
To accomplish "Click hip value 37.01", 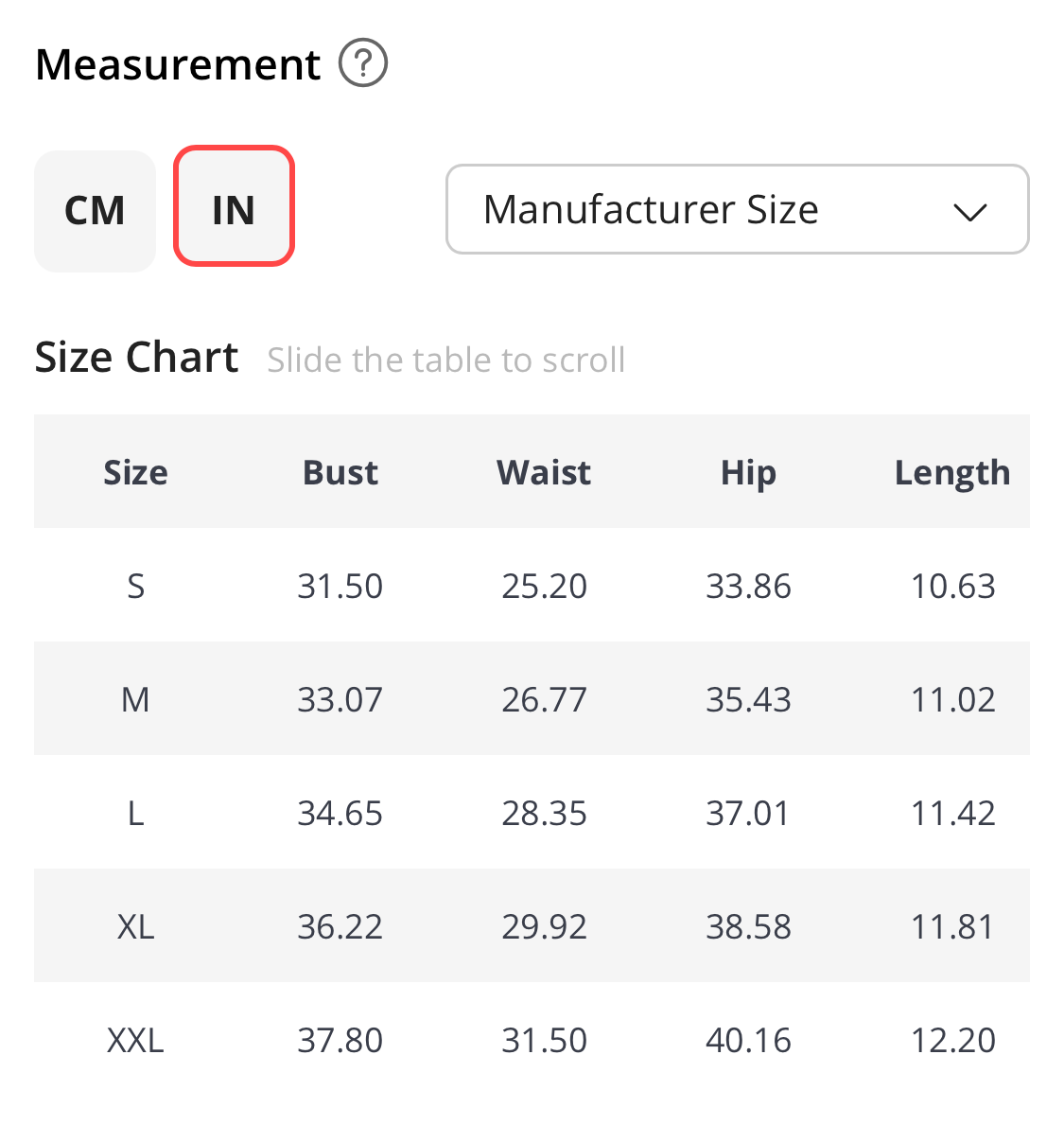I will point(748,813).
